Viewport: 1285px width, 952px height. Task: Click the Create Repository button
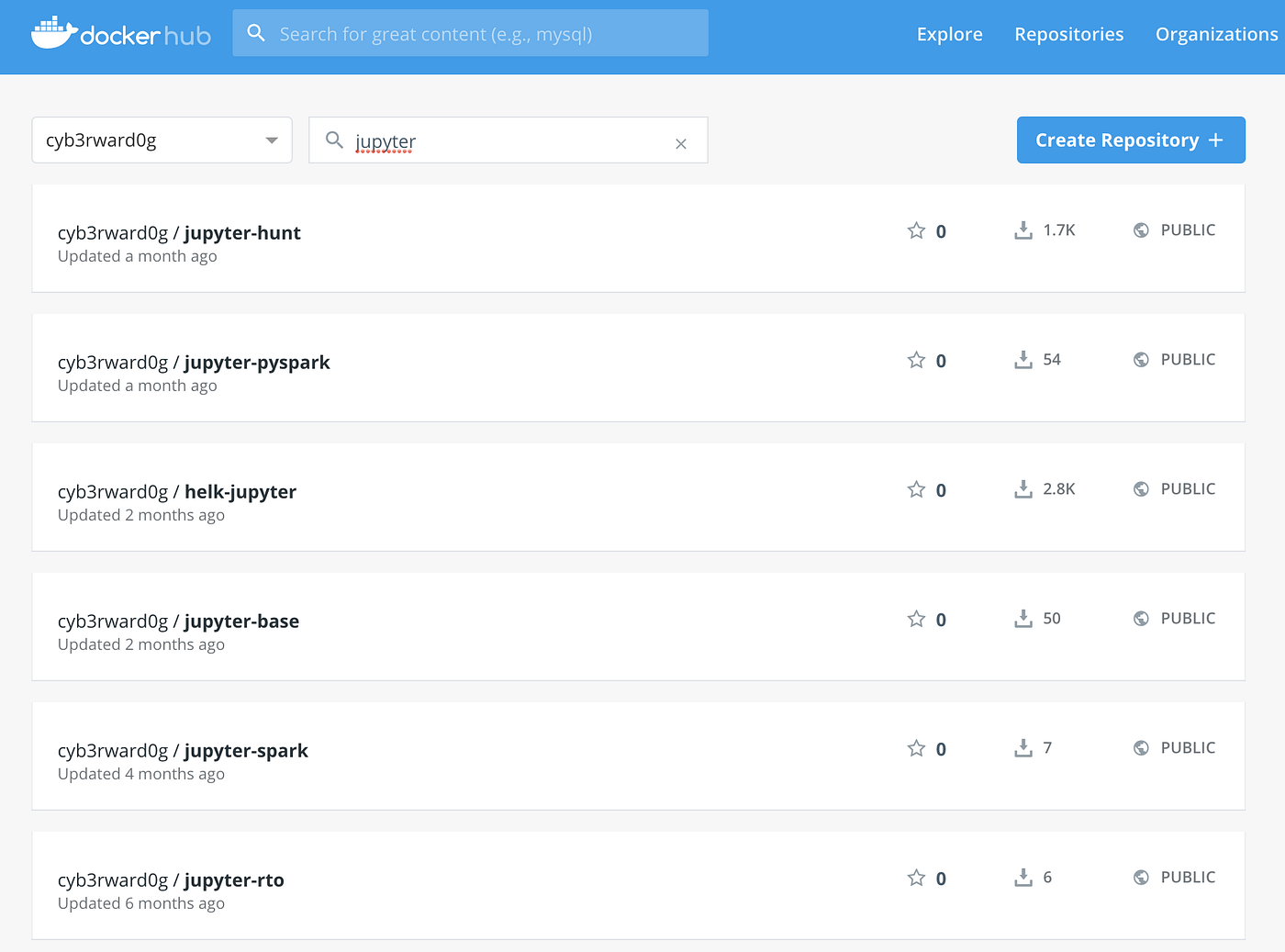1131,140
